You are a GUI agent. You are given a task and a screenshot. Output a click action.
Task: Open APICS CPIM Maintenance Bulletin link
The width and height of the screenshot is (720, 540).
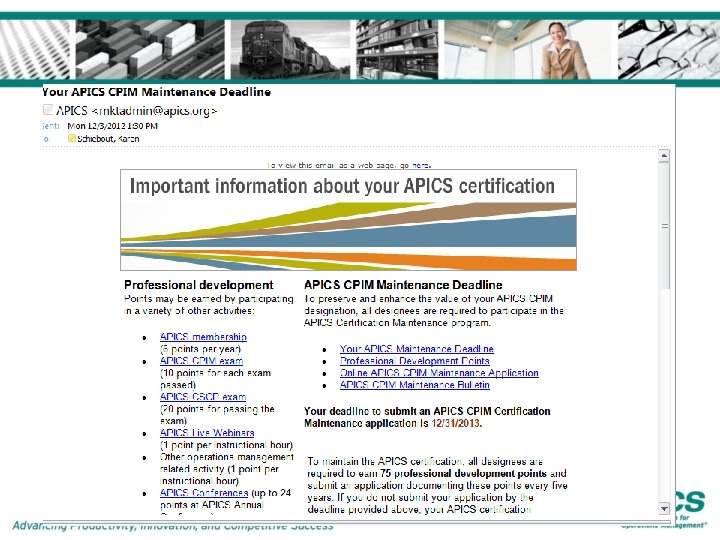(x=415, y=384)
